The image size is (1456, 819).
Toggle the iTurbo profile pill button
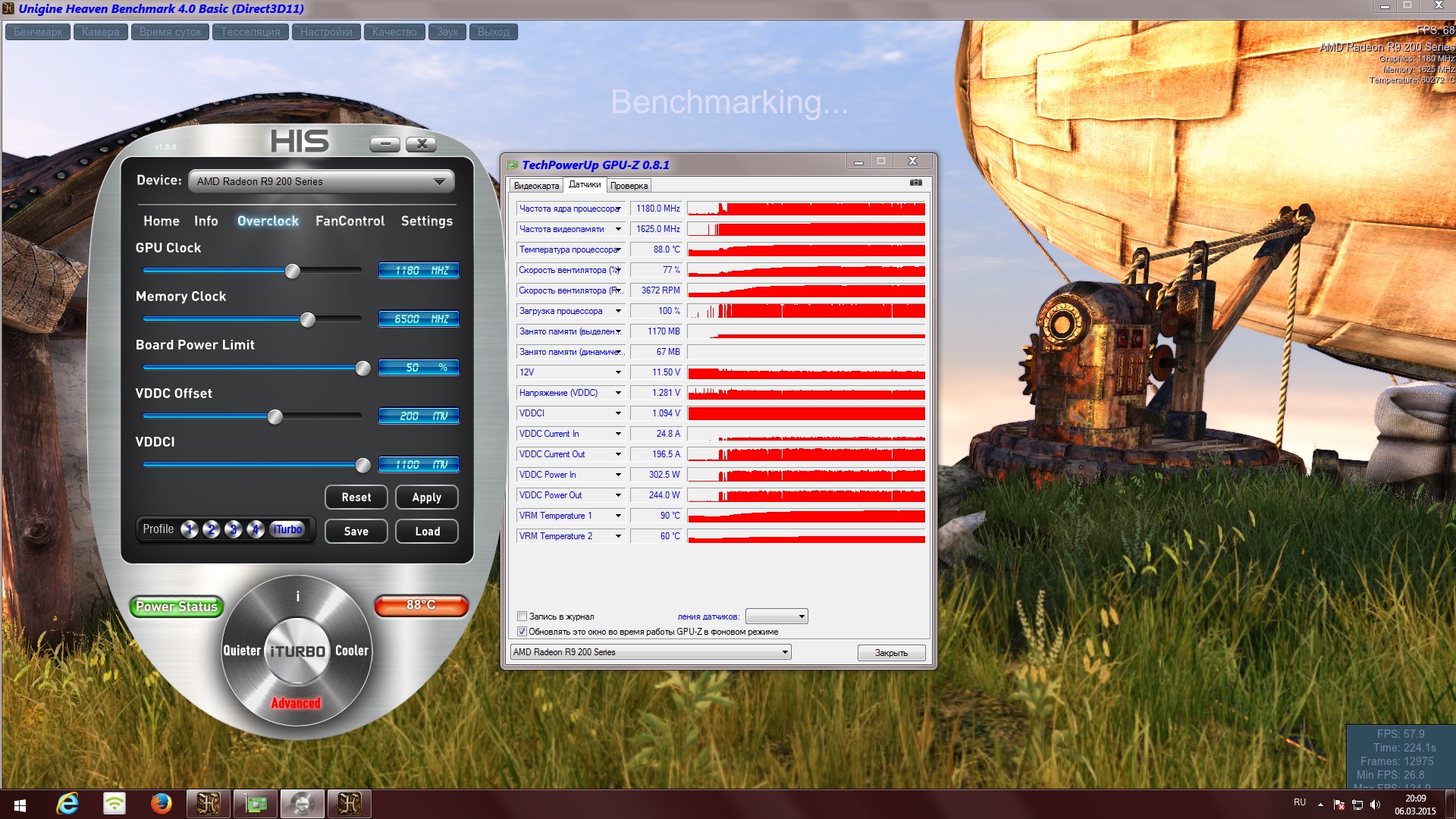coord(287,529)
